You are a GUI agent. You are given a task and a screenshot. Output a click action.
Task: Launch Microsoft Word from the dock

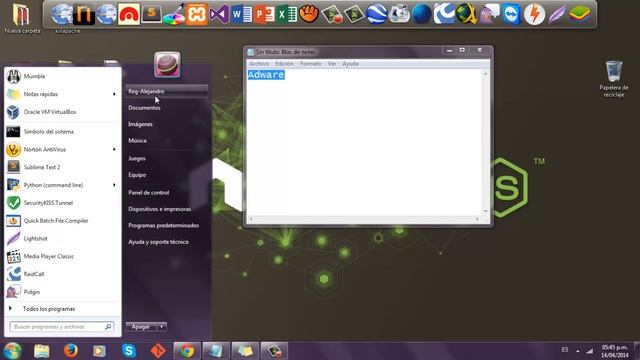click(x=241, y=15)
